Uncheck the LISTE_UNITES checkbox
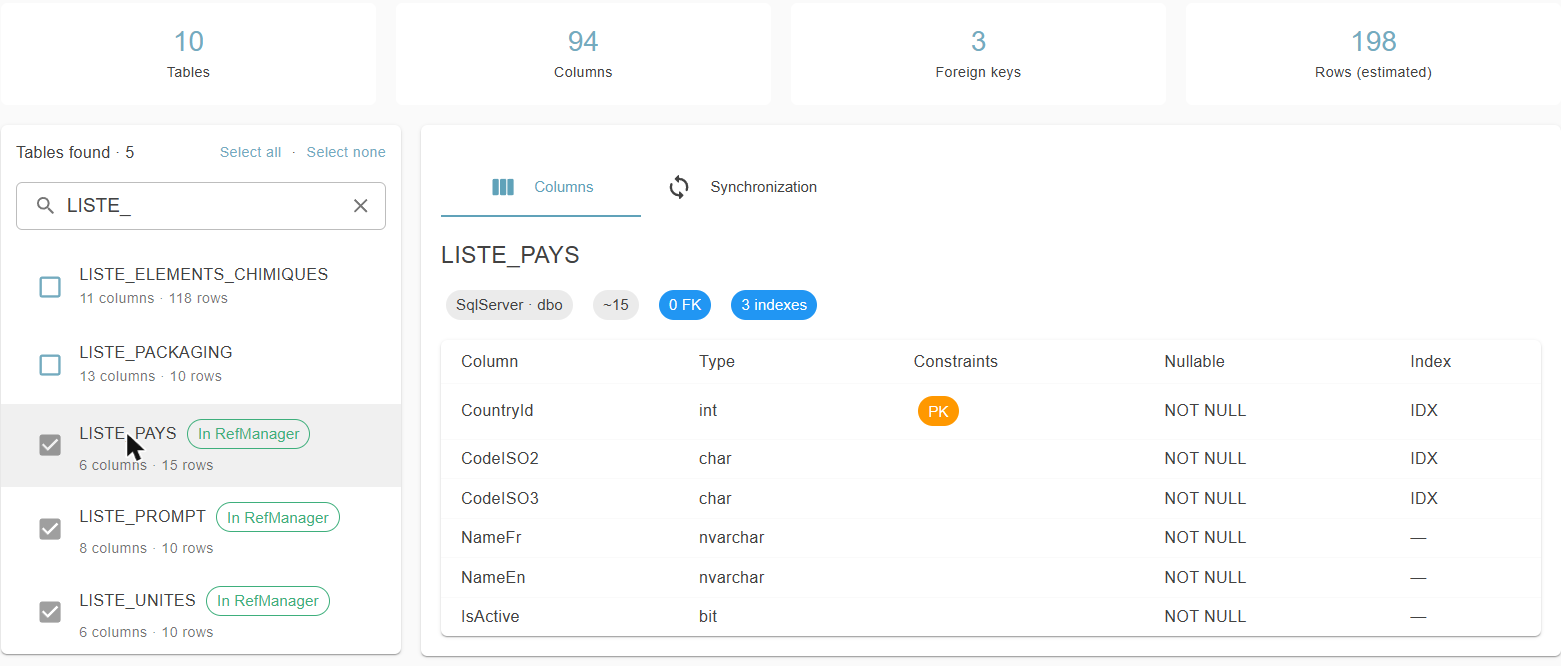The width and height of the screenshot is (1561, 666). [50, 612]
